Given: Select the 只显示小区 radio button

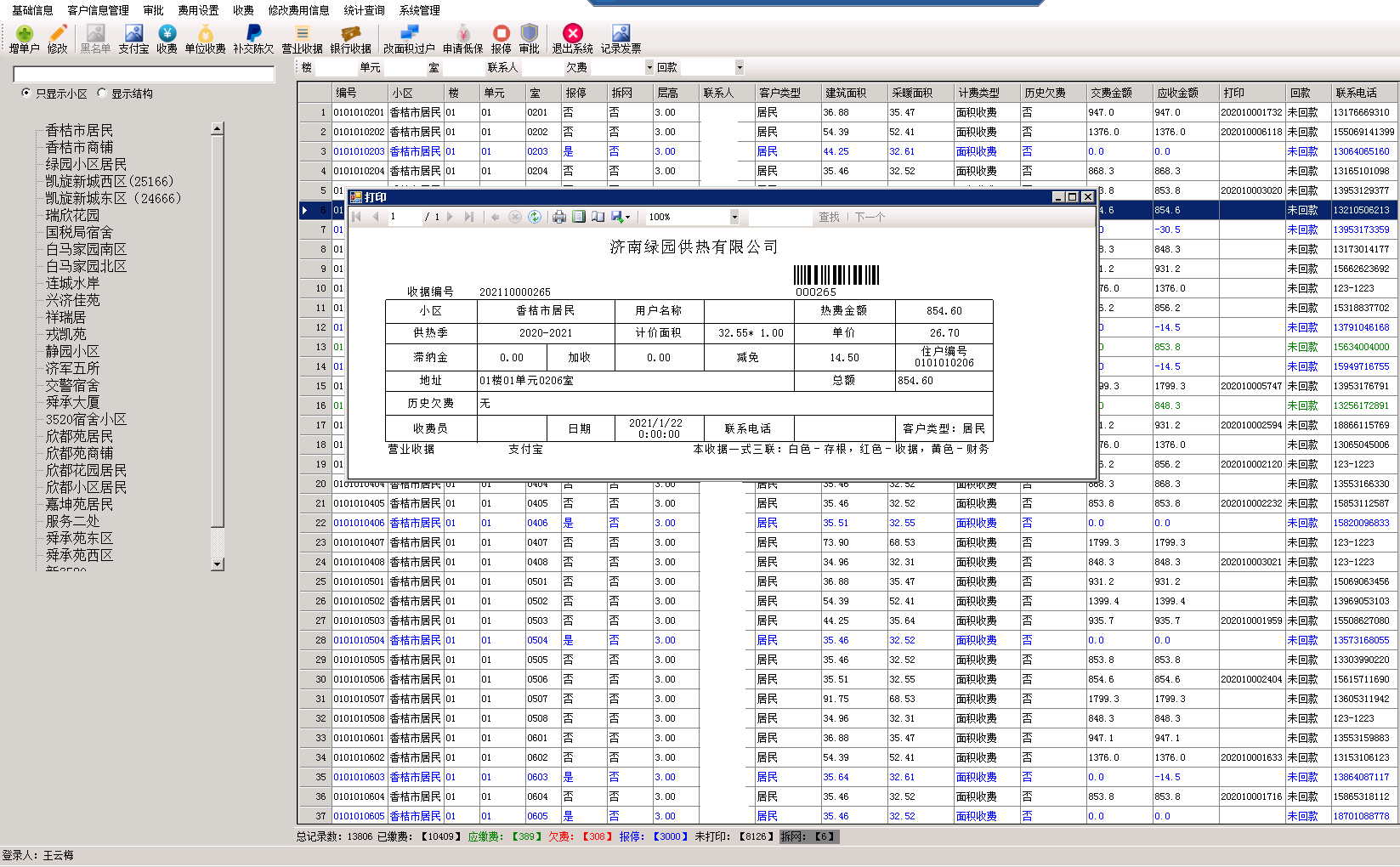Looking at the screenshot, I should coord(27,93).
